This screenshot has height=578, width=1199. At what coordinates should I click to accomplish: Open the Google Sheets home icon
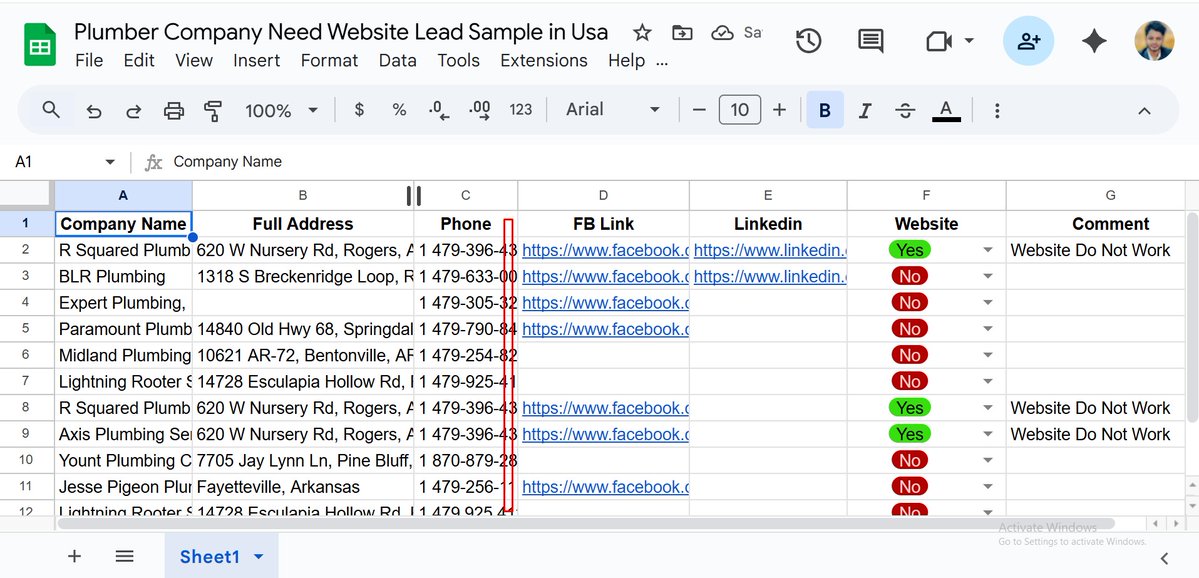[39, 45]
